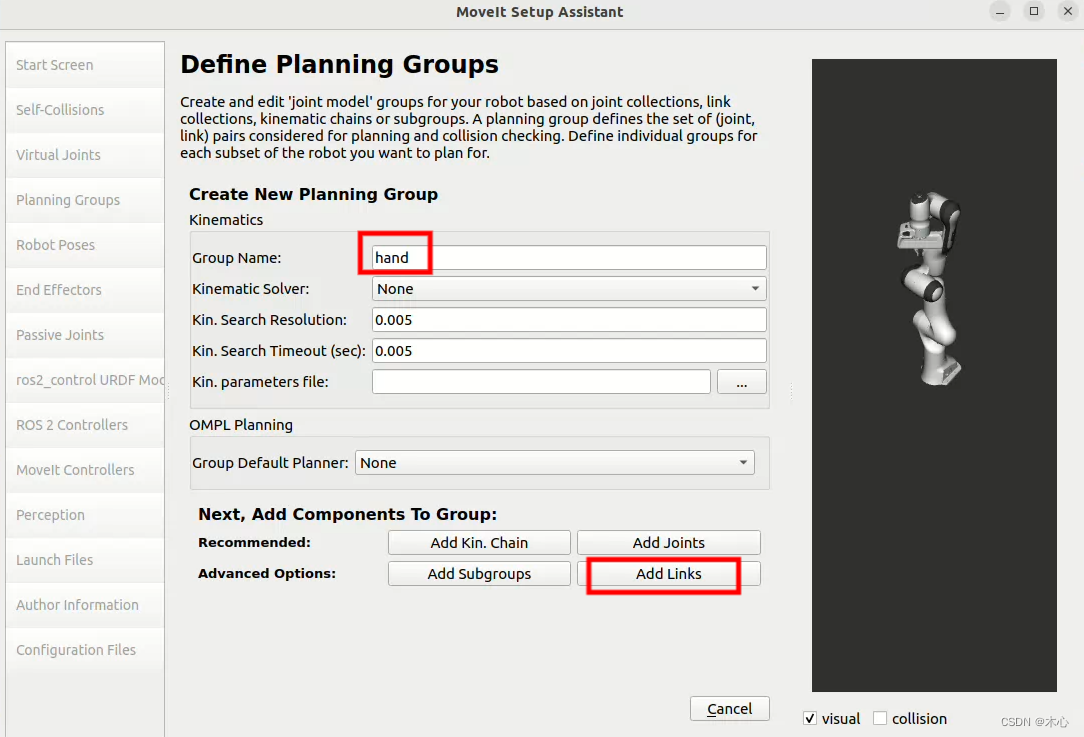
Task: Go to Self-Collisions step
Action: tap(85, 110)
